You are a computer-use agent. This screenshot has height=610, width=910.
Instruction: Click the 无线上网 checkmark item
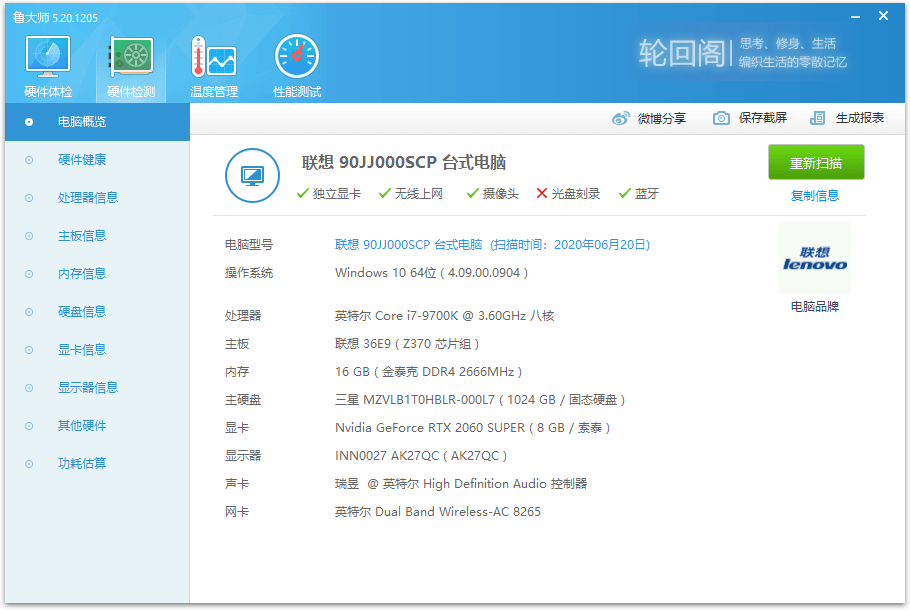411,194
